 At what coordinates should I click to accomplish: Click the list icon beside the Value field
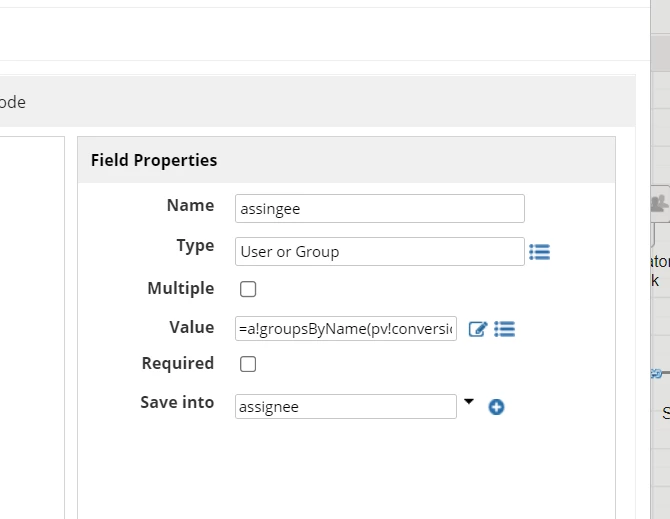(505, 329)
